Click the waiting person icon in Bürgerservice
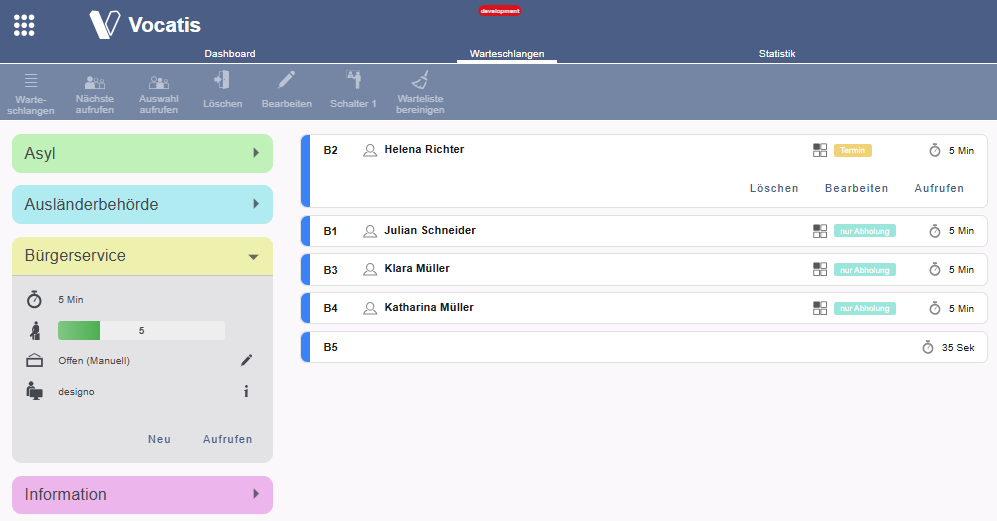The width and height of the screenshot is (997, 521). [35, 330]
